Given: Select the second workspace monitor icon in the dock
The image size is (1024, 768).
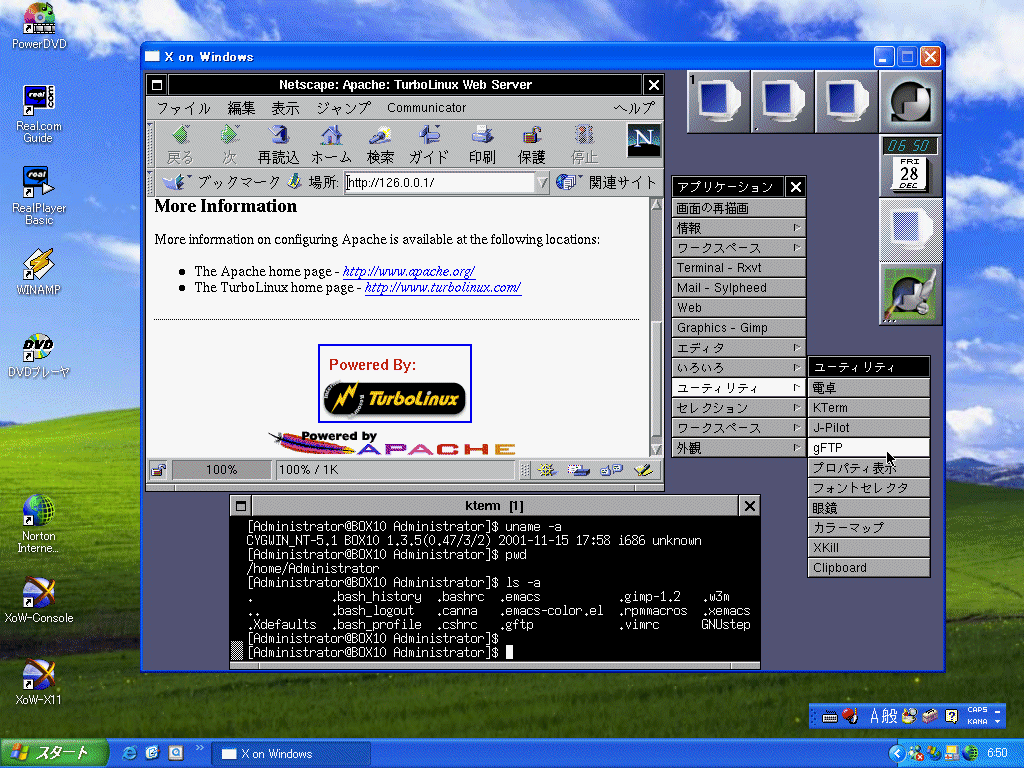Looking at the screenshot, I should [x=782, y=102].
